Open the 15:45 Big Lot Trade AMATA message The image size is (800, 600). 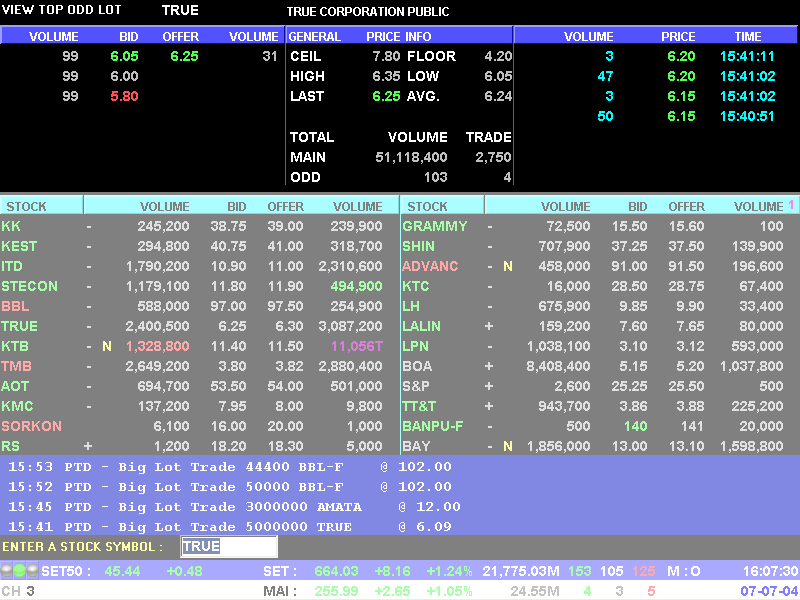point(234,507)
